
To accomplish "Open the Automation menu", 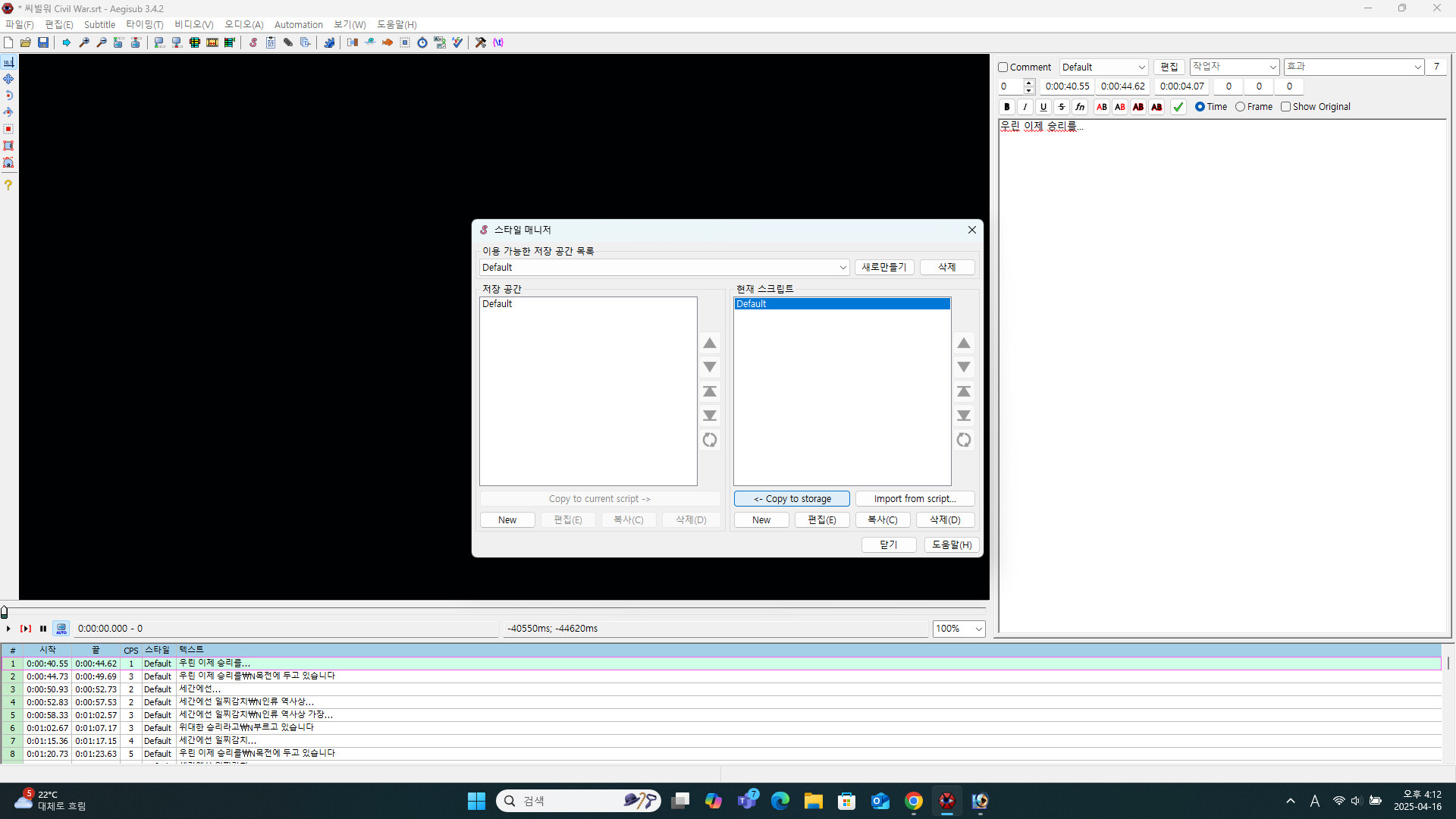I will (298, 24).
